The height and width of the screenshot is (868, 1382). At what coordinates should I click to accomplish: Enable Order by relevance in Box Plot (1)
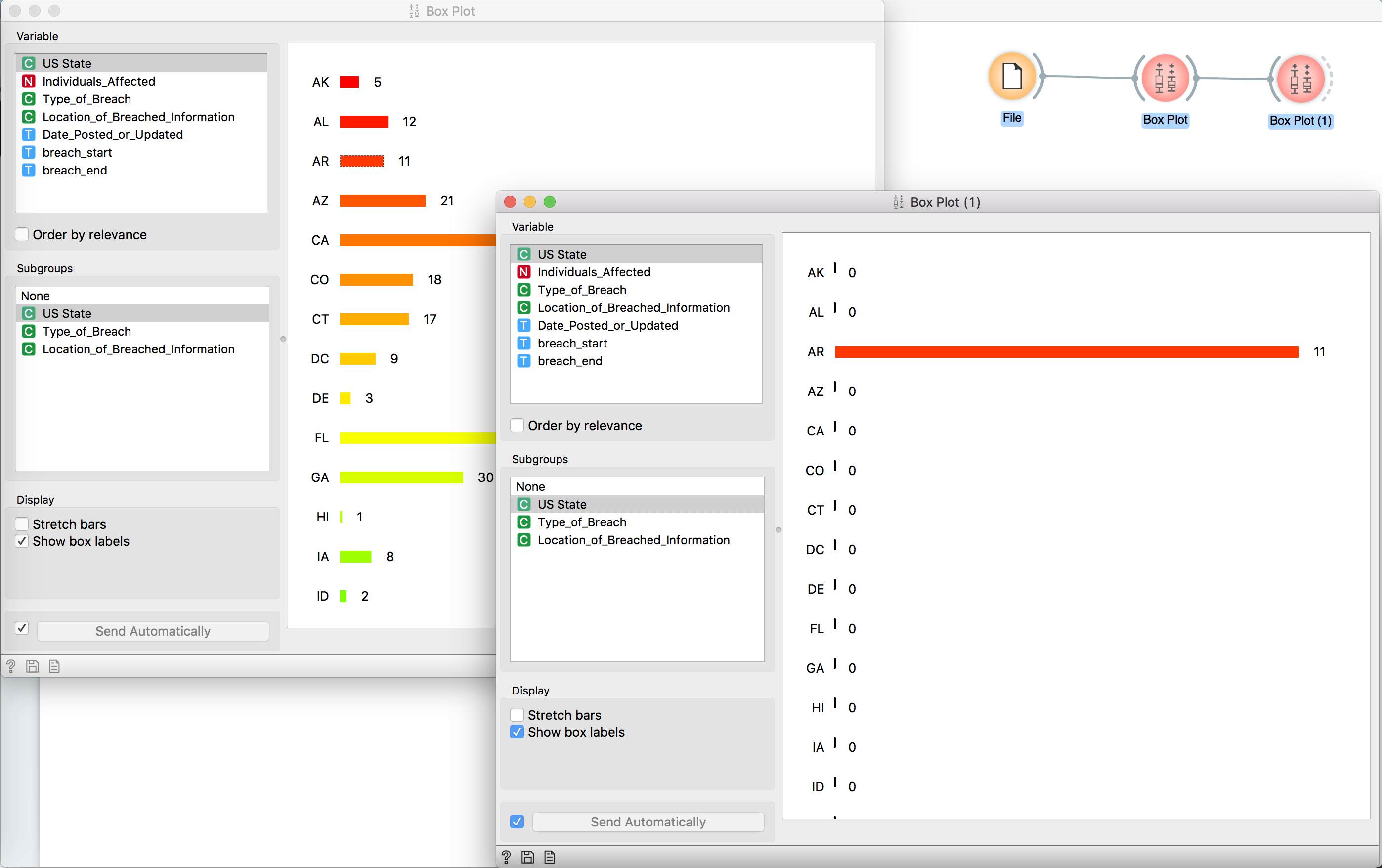tap(517, 425)
